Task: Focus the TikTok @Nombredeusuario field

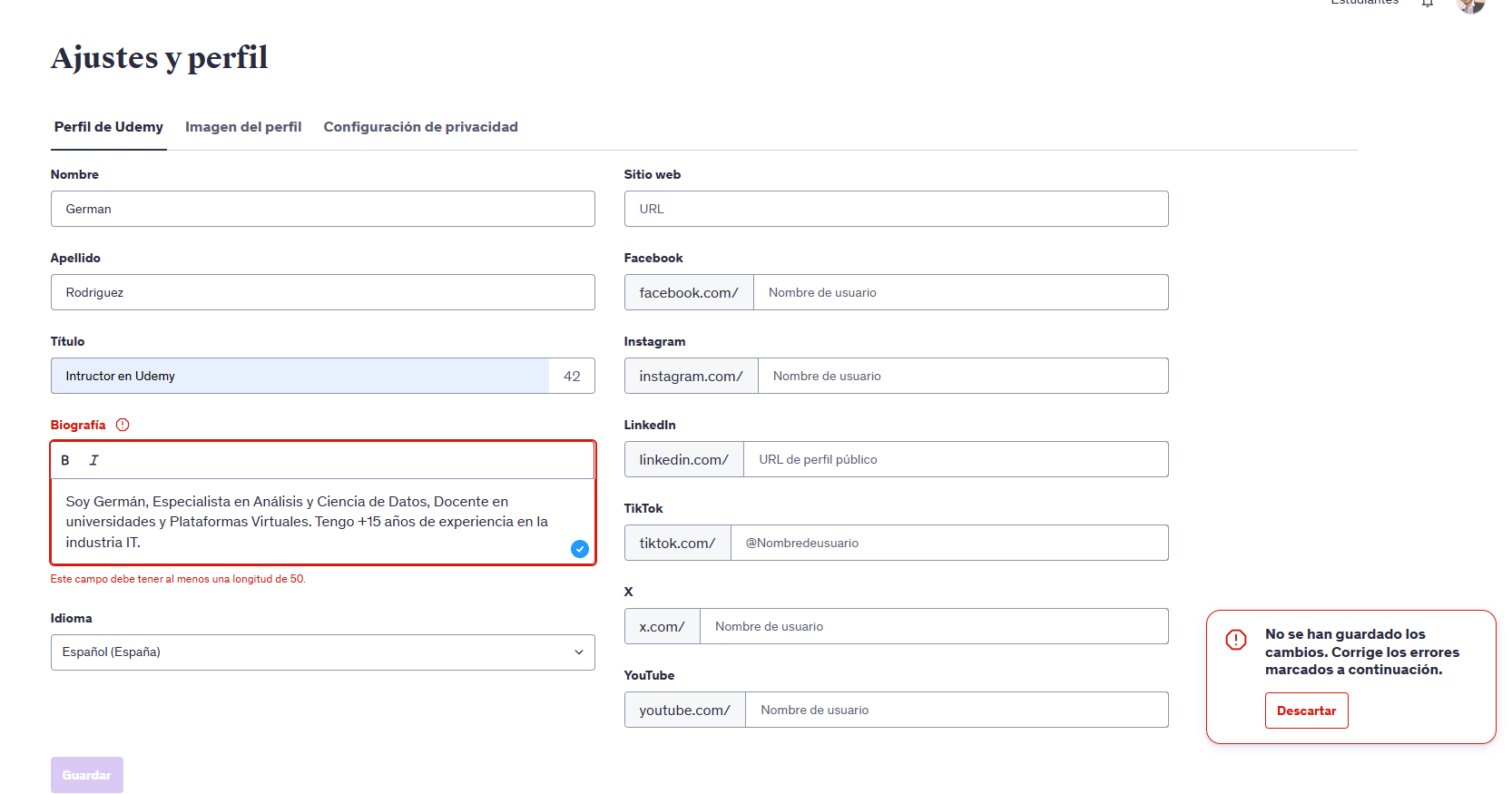Action: click(950, 543)
